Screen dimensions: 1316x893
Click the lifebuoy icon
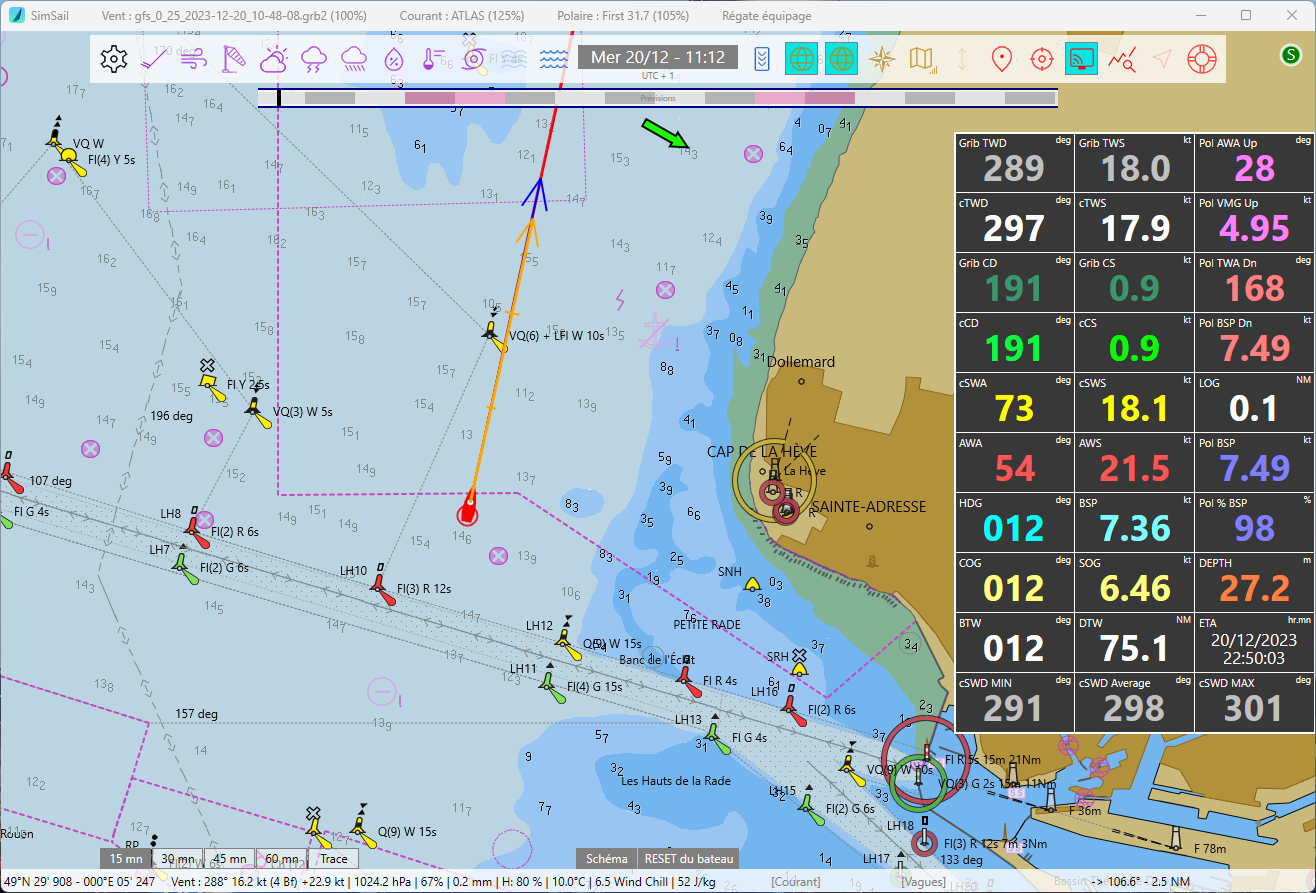1201,59
